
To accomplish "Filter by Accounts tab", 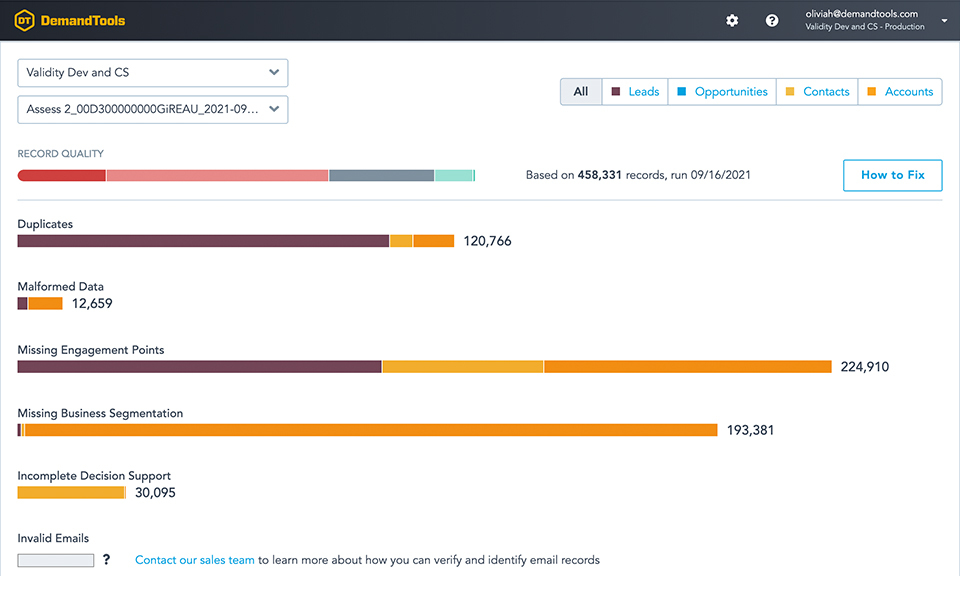I will click(900, 92).
